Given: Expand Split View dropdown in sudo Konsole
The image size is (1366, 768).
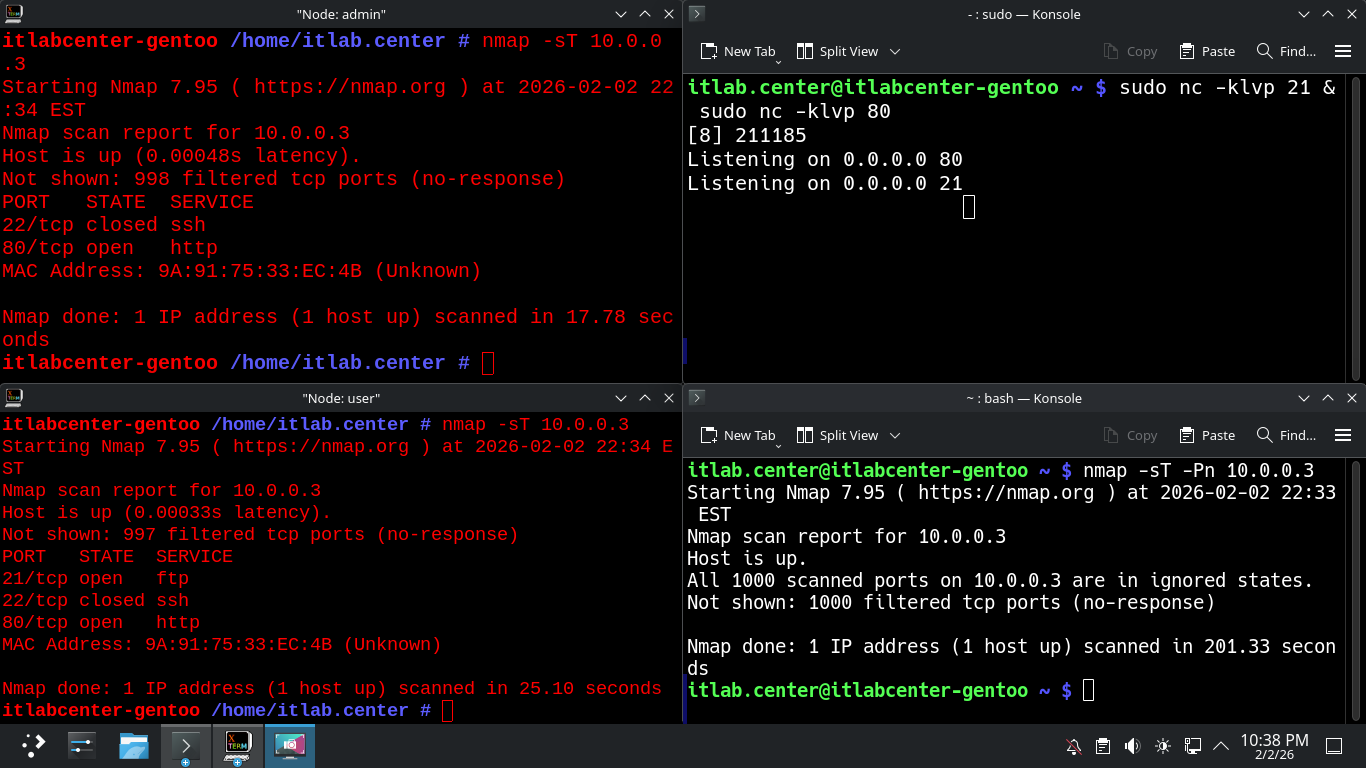Looking at the screenshot, I should pyautogui.click(x=895, y=51).
